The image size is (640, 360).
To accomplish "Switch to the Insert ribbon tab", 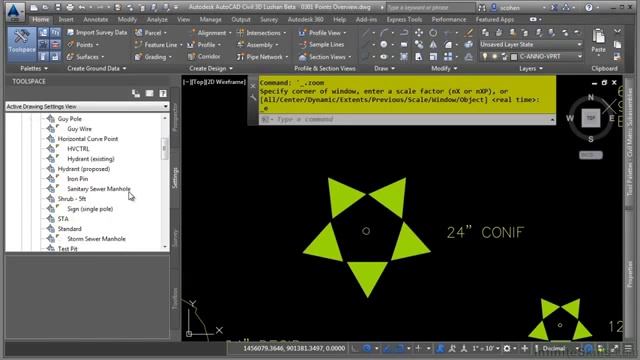I will tap(66, 19).
